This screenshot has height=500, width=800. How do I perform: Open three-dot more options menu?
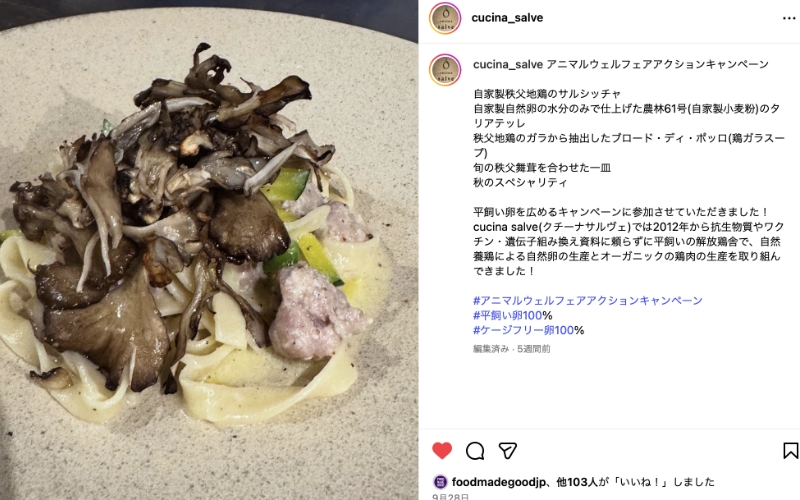click(x=789, y=18)
